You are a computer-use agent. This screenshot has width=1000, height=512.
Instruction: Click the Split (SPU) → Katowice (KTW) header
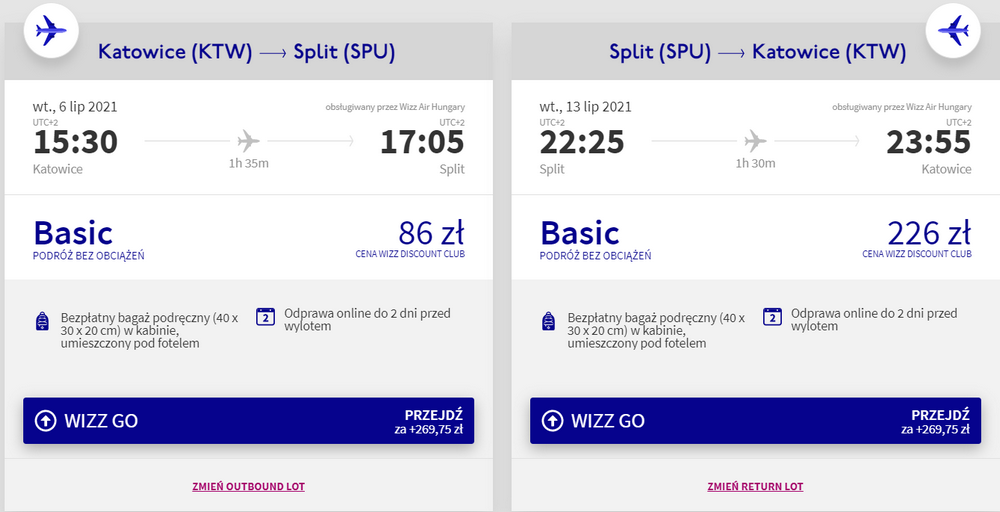point(757,52)
